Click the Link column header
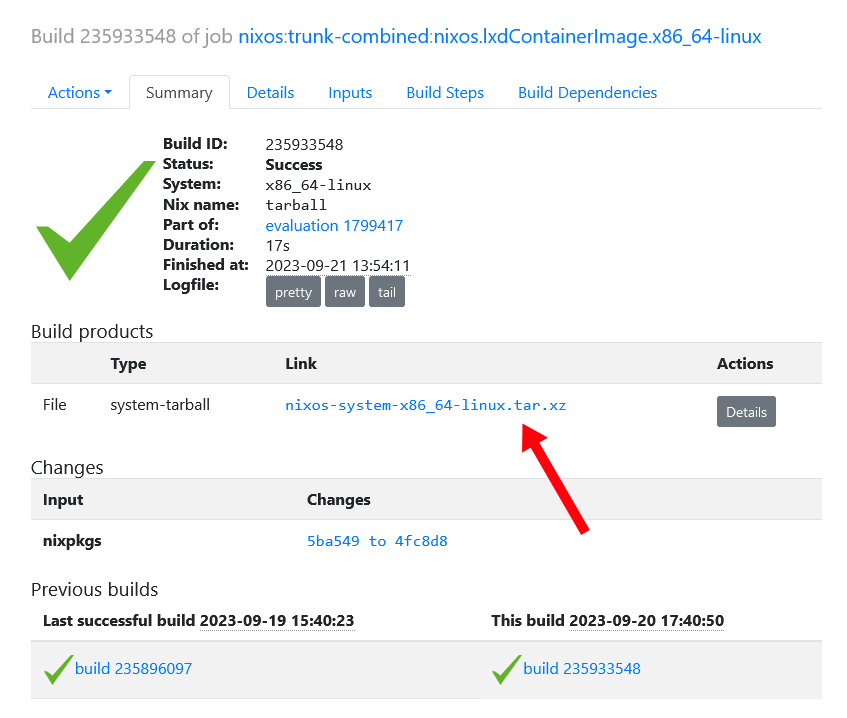This screenshot has width=847, height=718. [301, 363]
